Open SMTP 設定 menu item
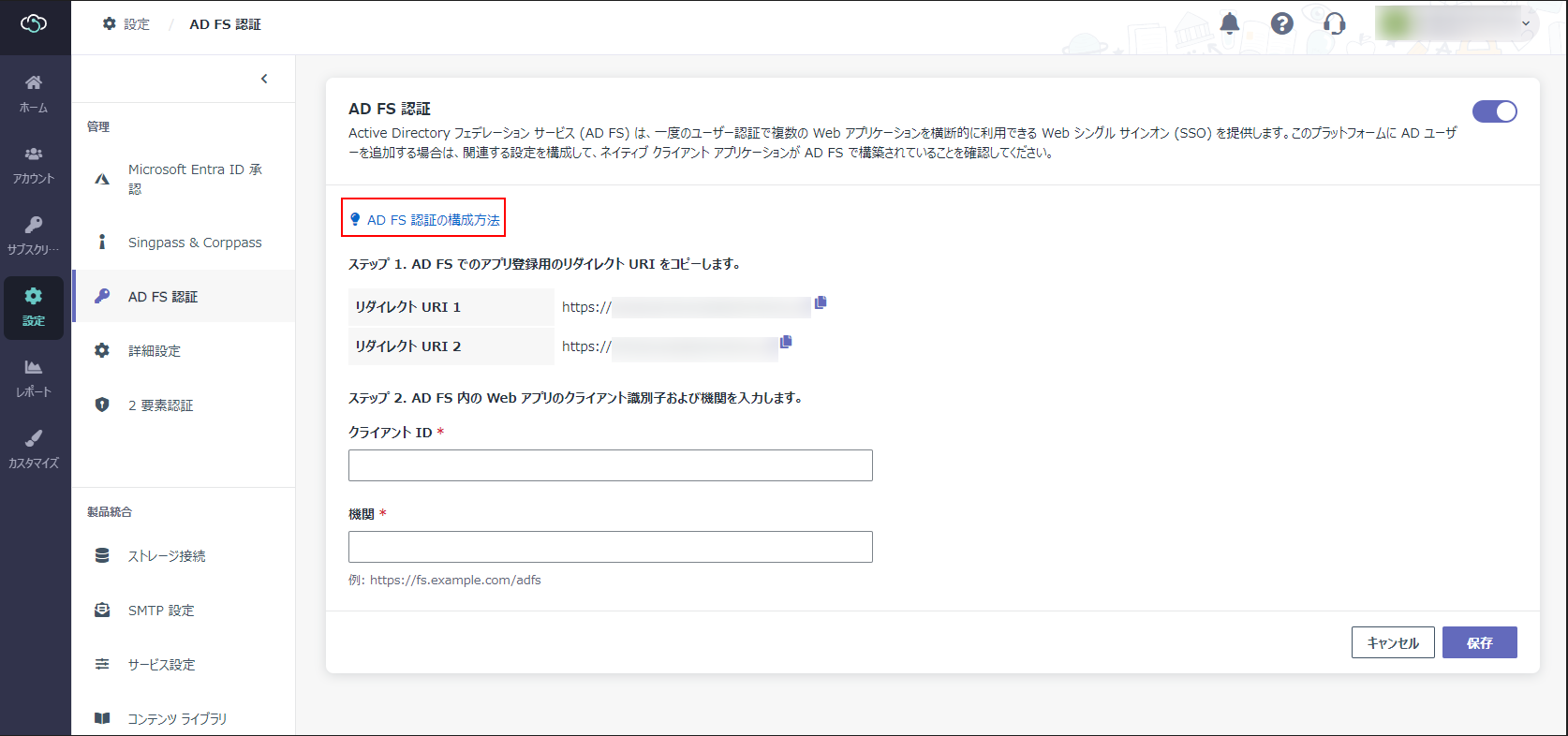Viewport: 1568px width, 736px height. (x=184, y=611)
